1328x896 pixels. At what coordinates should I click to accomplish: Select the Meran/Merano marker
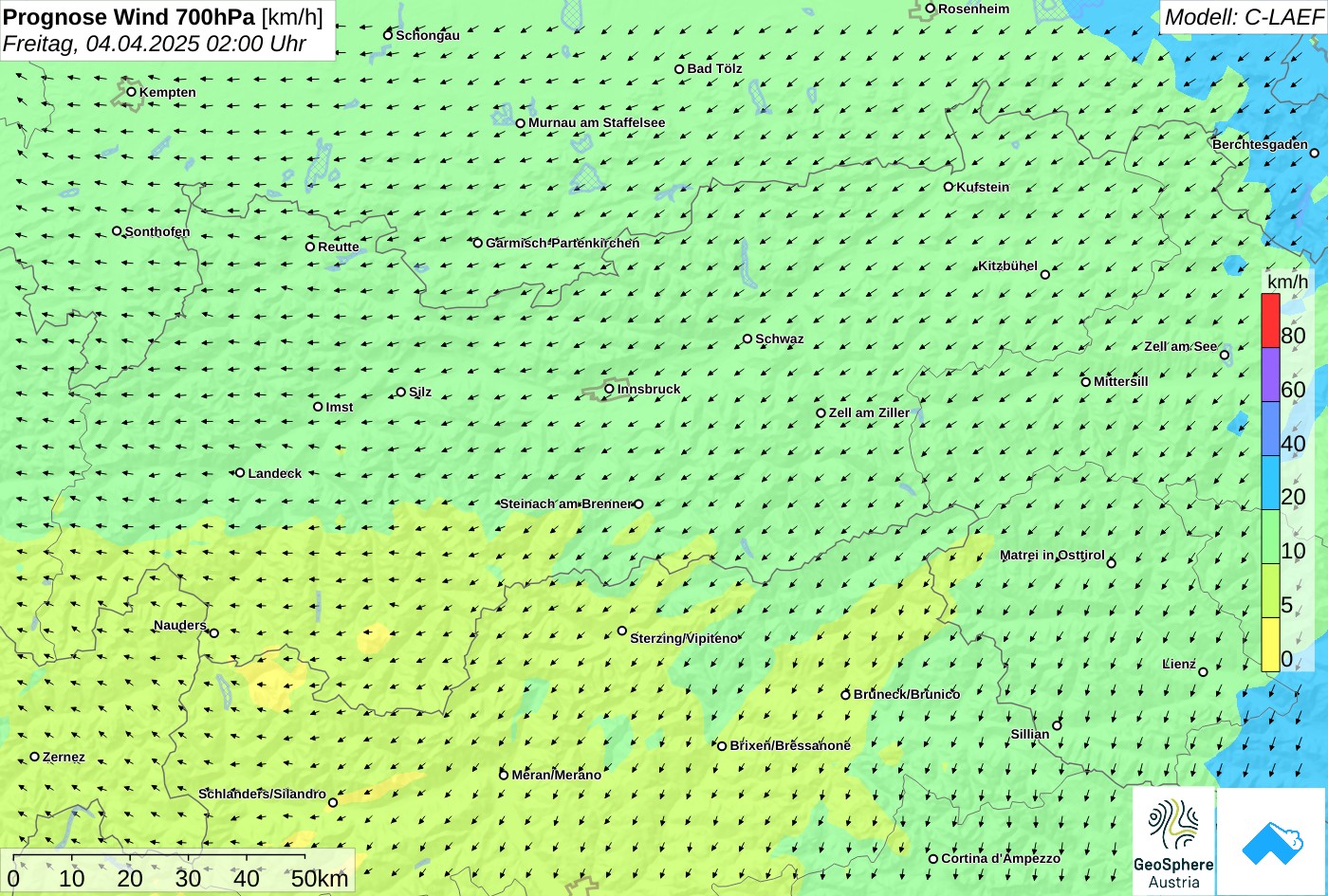pyautogui.click(x=504, y=775)
